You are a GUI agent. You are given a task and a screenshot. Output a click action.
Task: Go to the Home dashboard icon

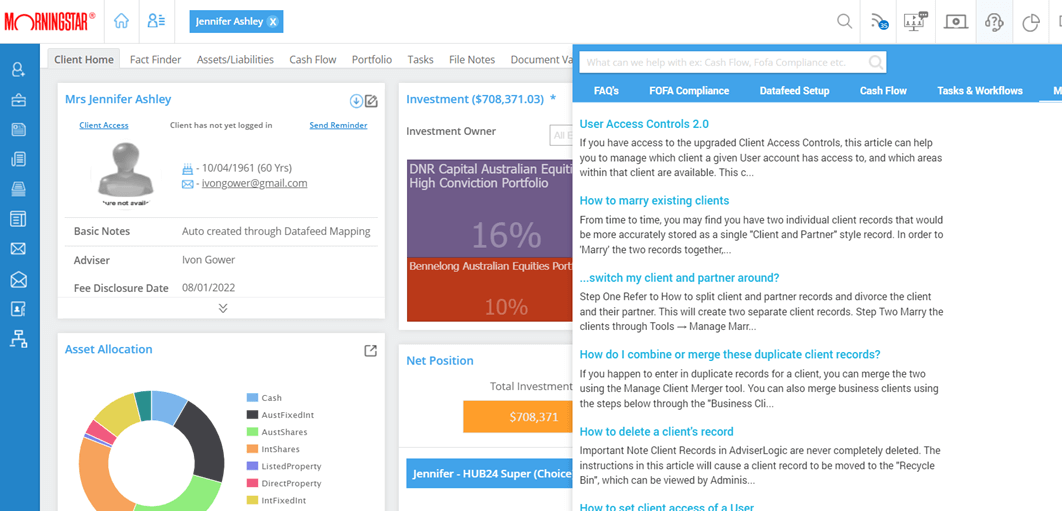click(121, 21)
